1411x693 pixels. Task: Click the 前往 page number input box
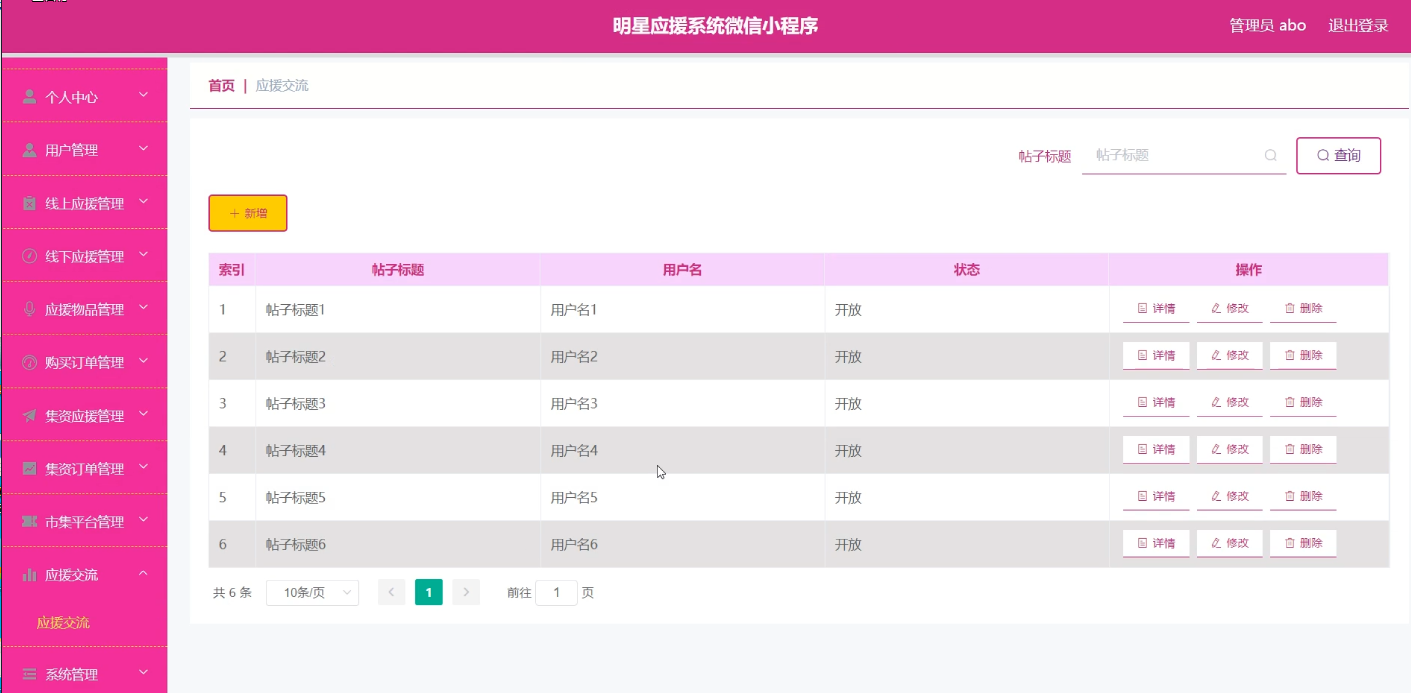coord(556,593)
